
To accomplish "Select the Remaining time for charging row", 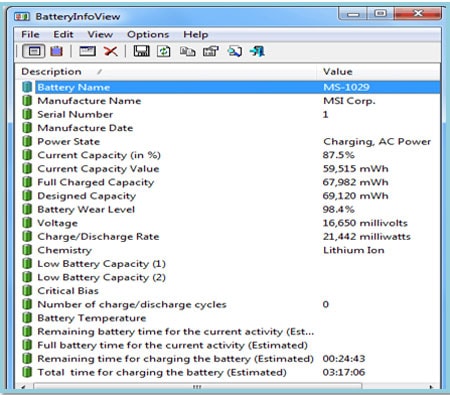I will click(x=228, y=359).
